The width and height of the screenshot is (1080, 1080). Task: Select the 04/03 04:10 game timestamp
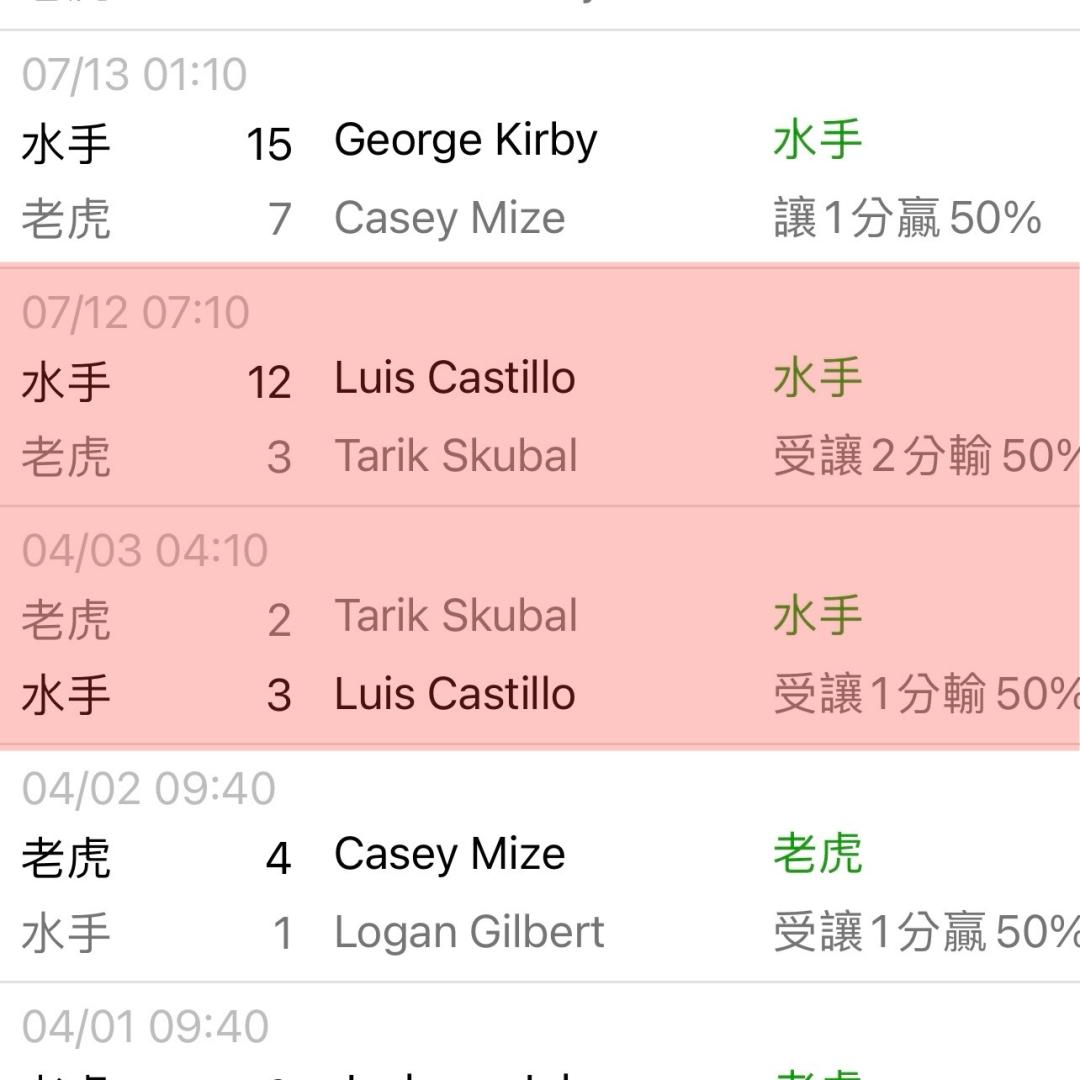click(x=145, y=551)
